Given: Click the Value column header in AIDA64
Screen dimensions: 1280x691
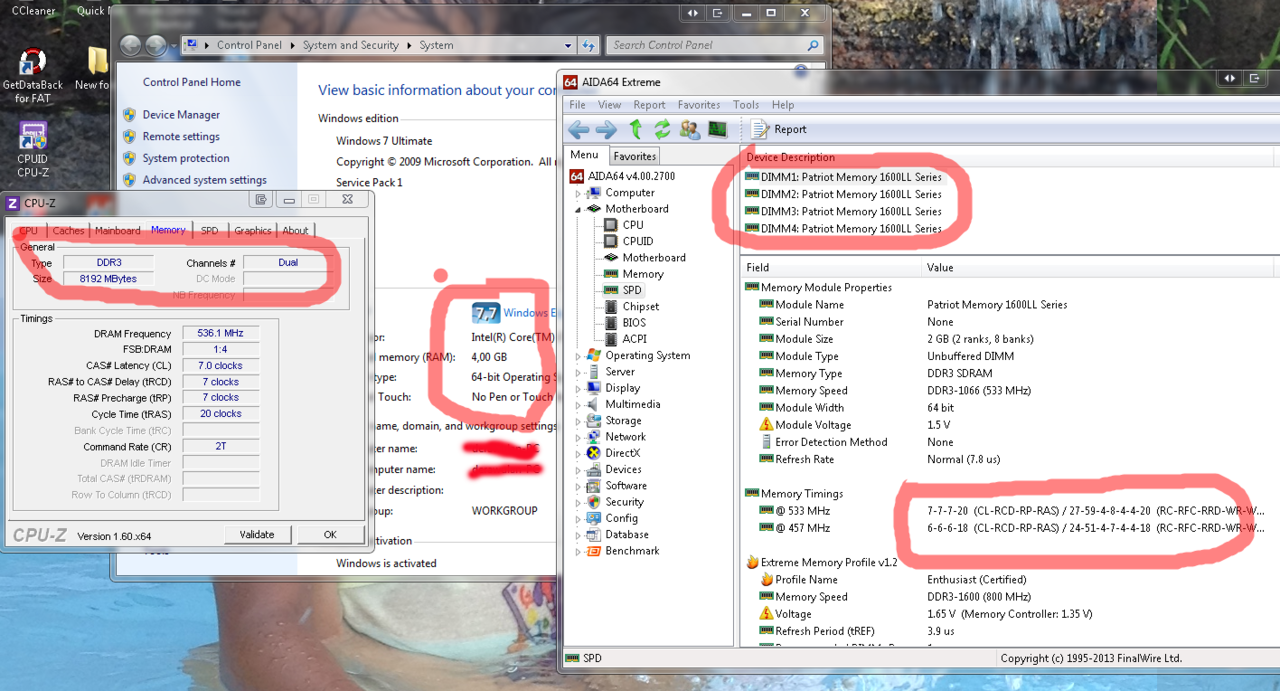Looking at the screenshot, I should point(1100,267).
